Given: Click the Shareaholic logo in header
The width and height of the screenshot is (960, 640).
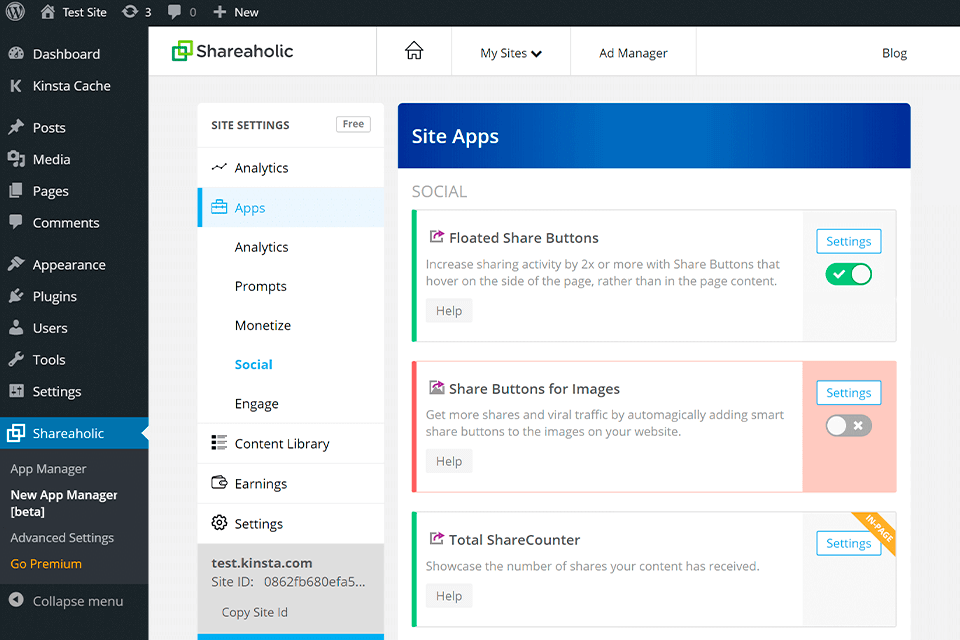Looking at the screenshot, I should [x=233, y=52].
